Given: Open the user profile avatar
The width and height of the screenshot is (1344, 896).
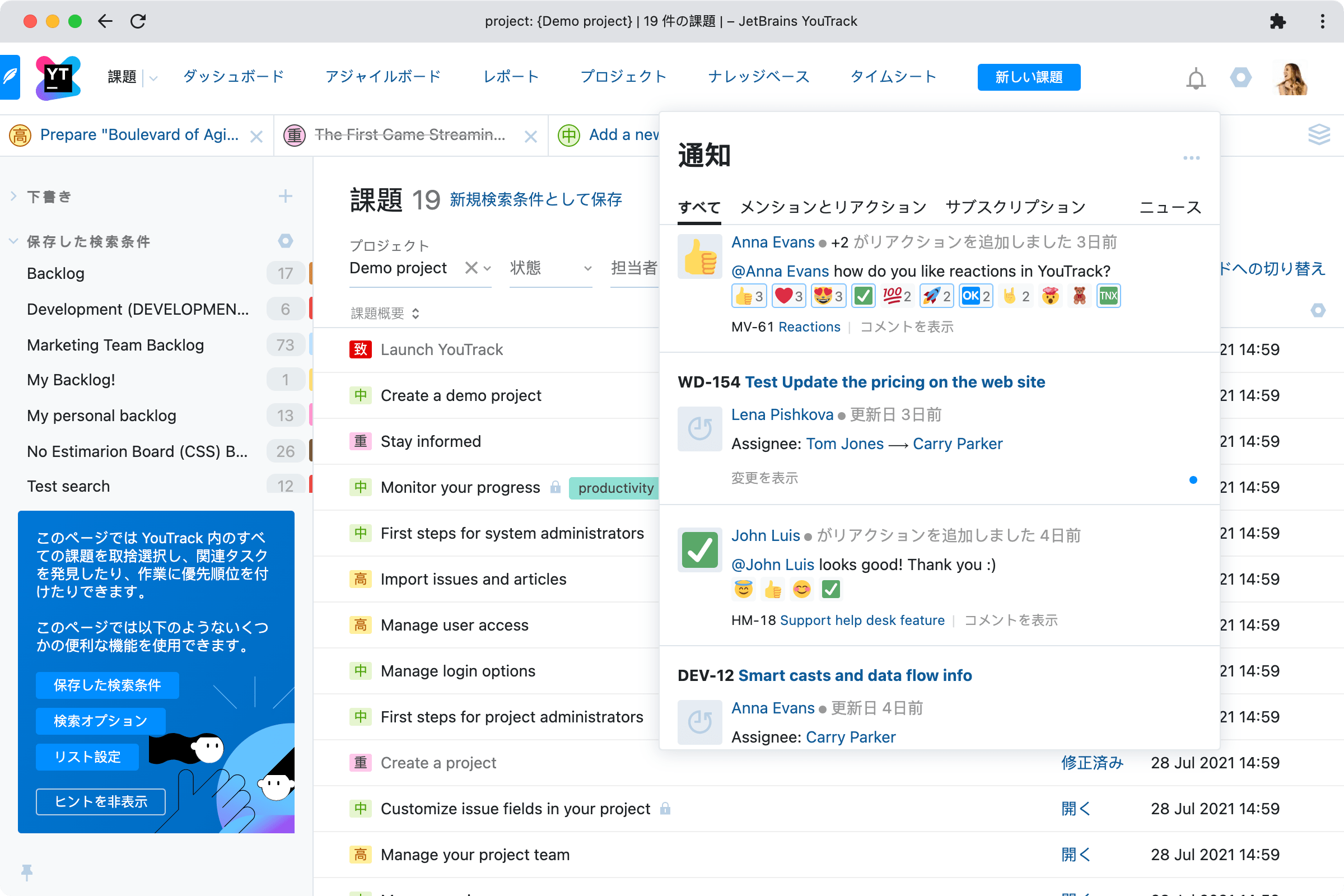Looking at the screenshot, I should click(1291, 78).
